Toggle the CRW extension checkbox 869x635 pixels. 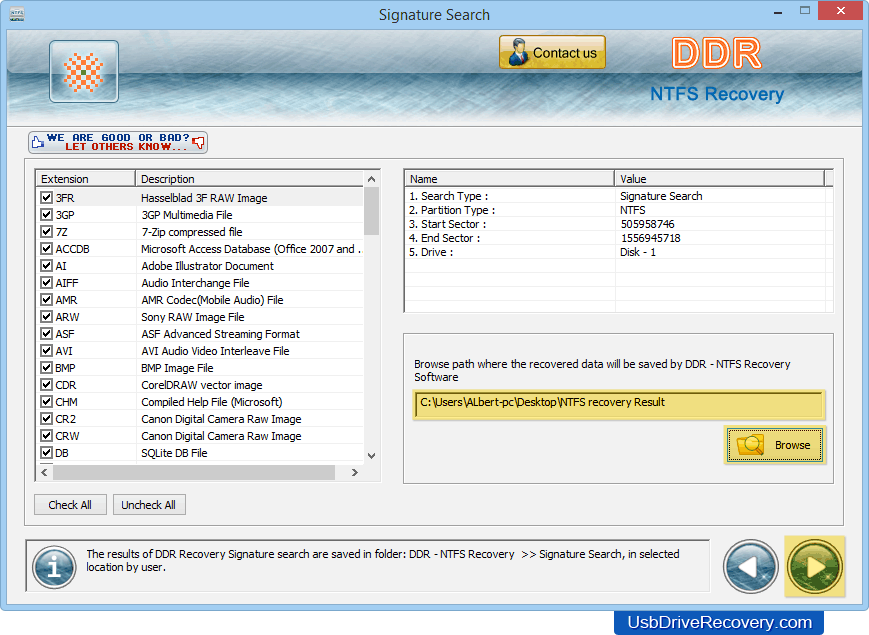(x=47, y=436)
